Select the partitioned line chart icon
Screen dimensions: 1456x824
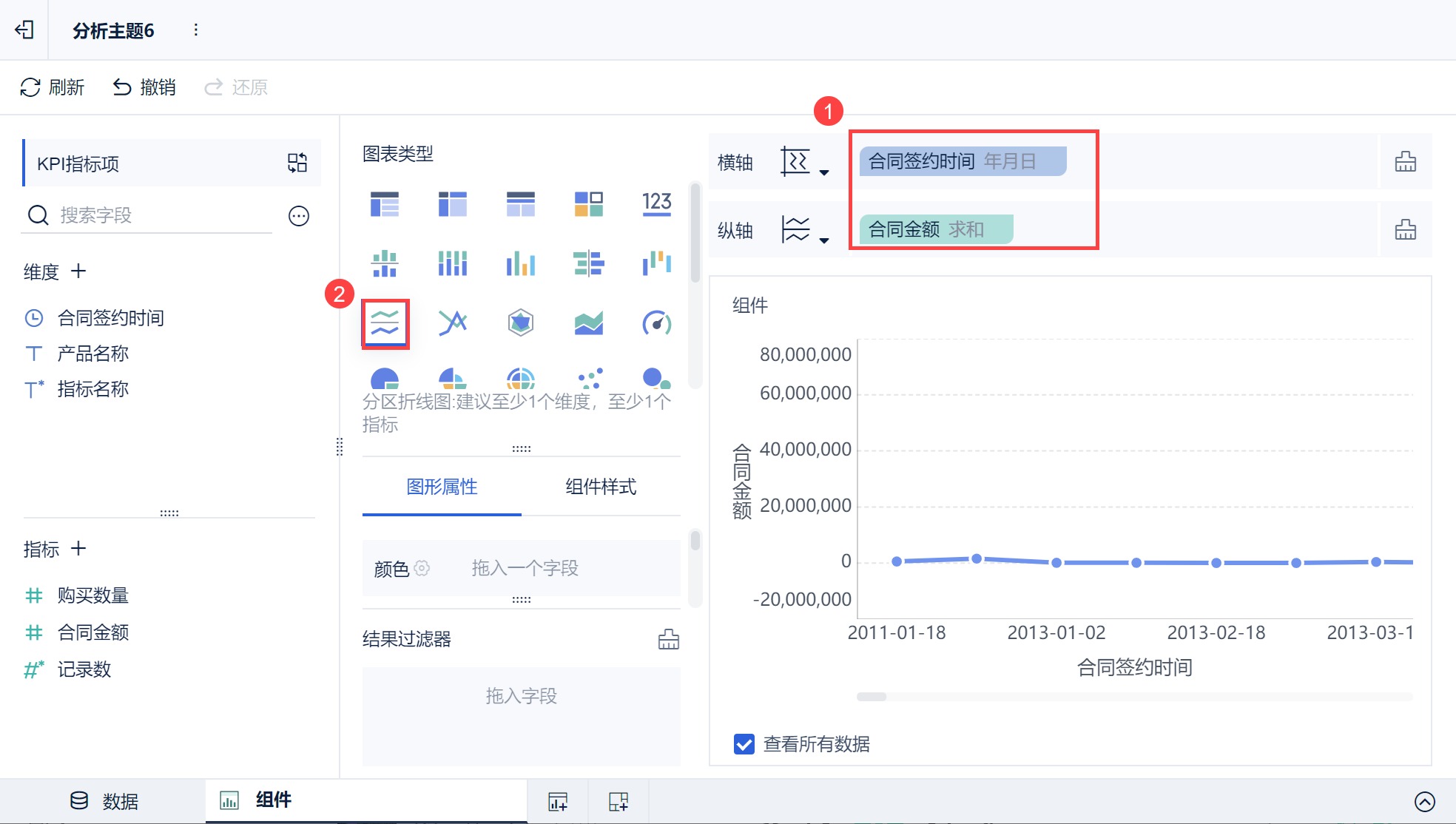click(385, 323)
